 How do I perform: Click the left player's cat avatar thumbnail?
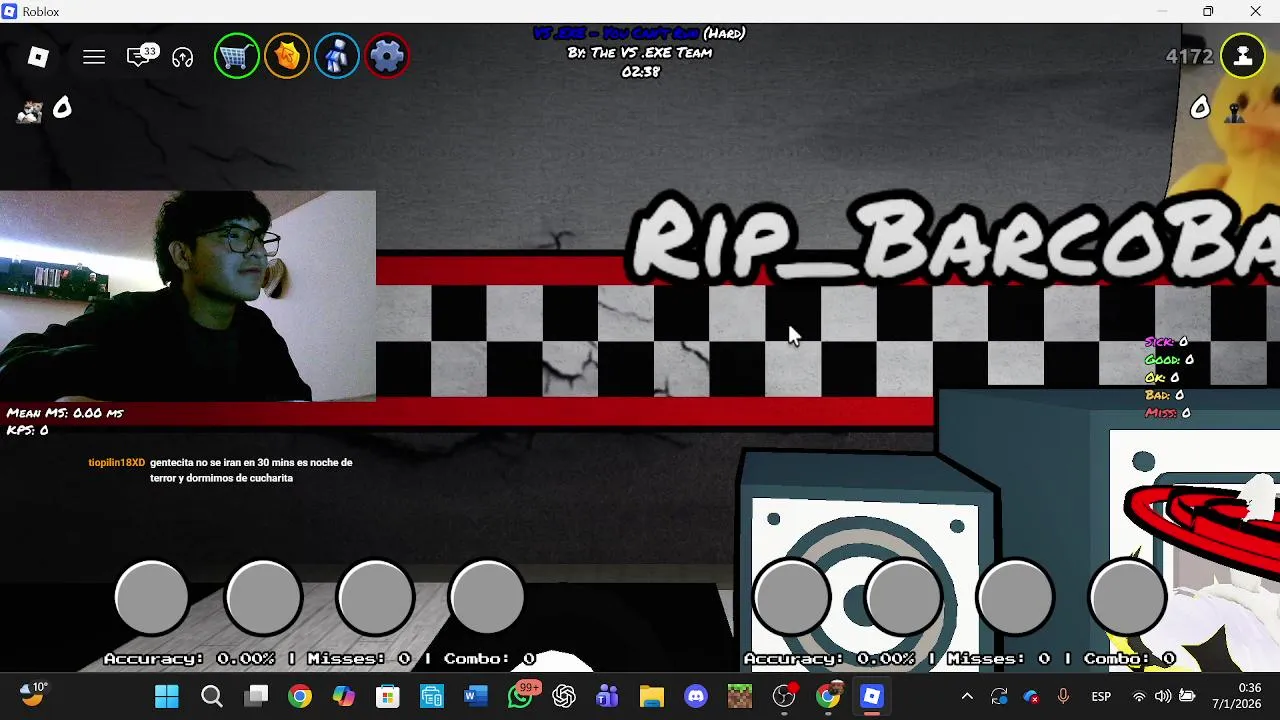coord(30,110)
